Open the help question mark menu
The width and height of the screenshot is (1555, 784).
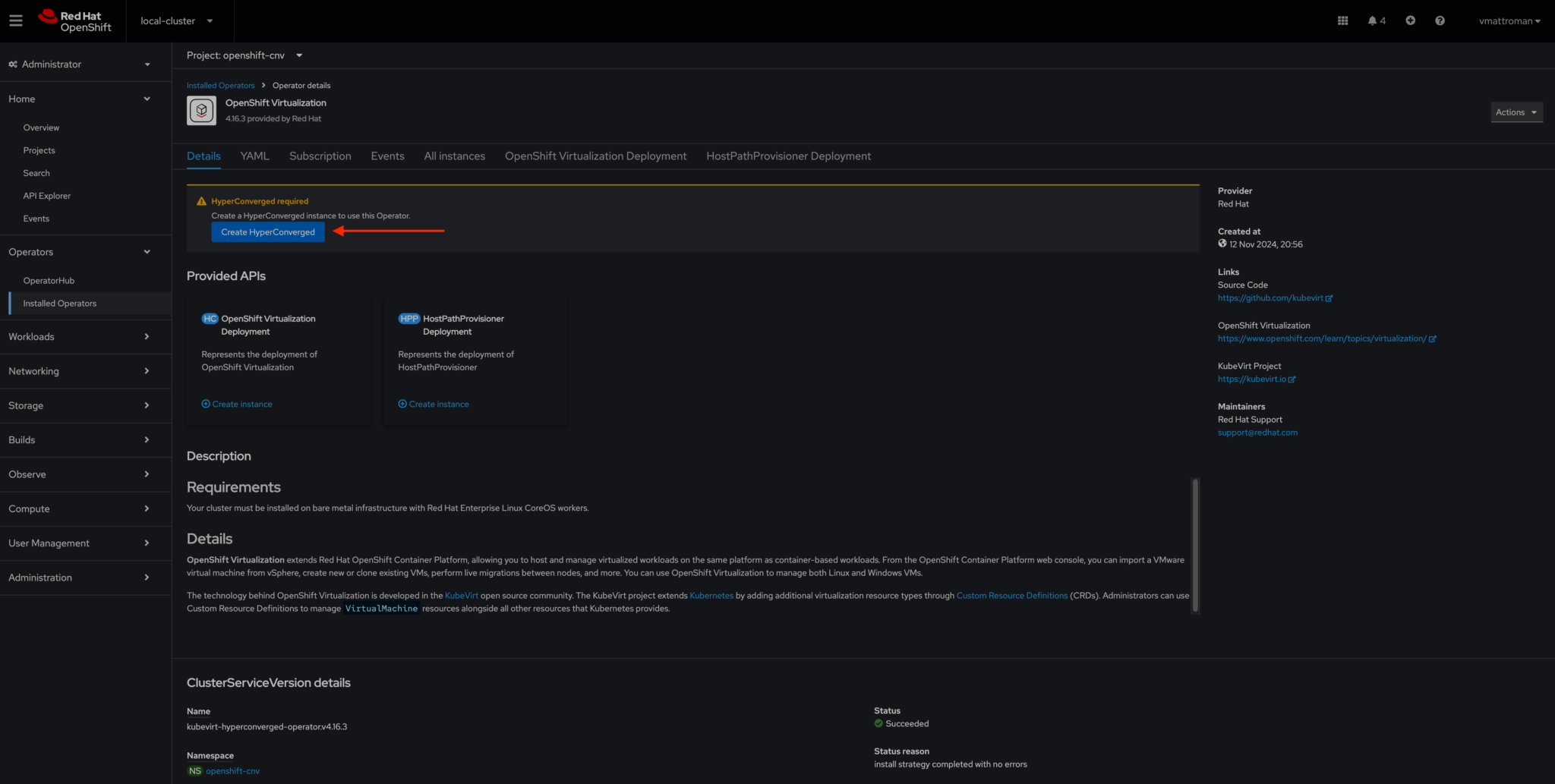coord(1440,20)
